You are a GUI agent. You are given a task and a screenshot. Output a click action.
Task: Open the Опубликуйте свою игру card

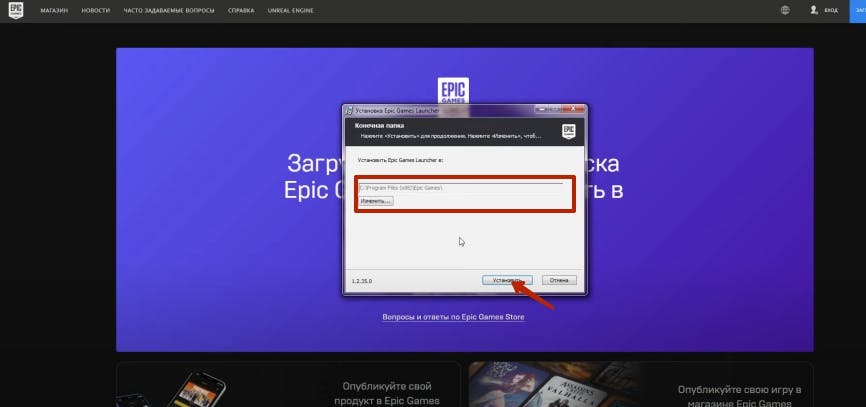point(641,384)
